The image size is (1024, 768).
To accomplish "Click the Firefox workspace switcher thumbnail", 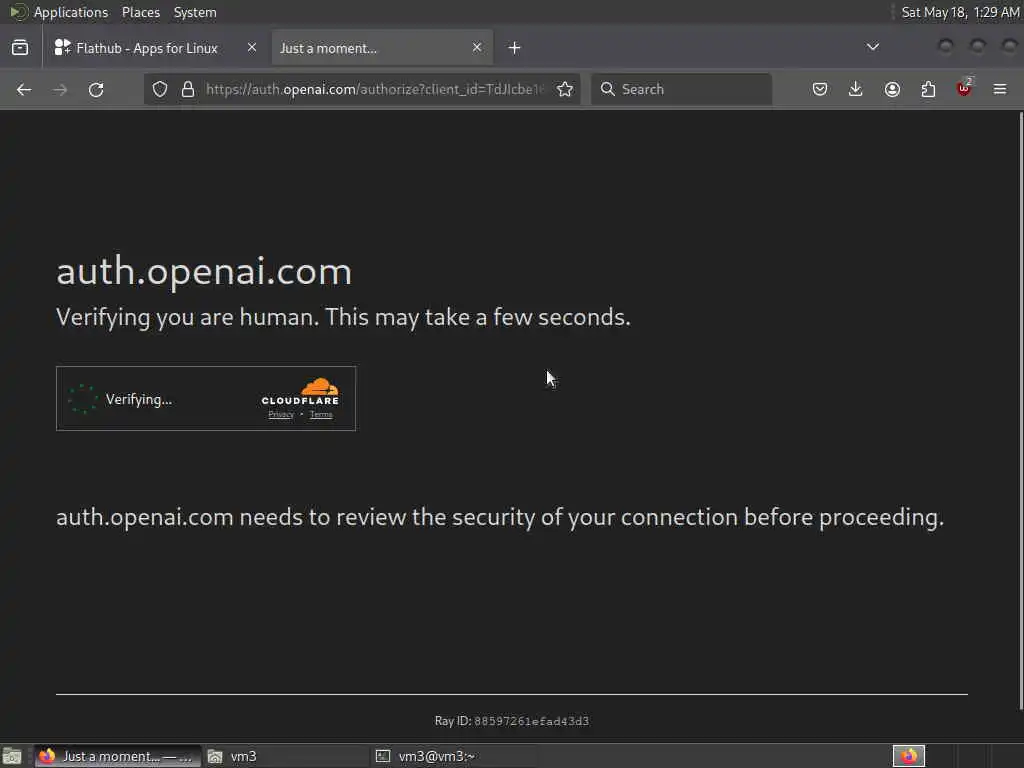I will pyautogui.click(x=909, y=756).
